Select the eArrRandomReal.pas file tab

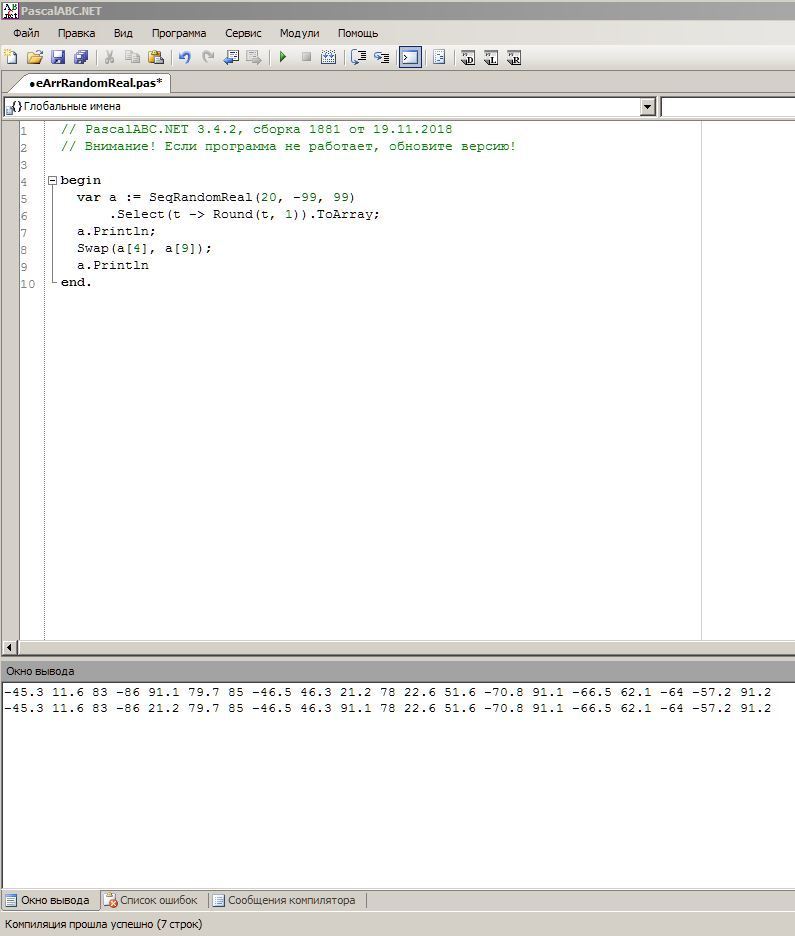pos(98,83)
